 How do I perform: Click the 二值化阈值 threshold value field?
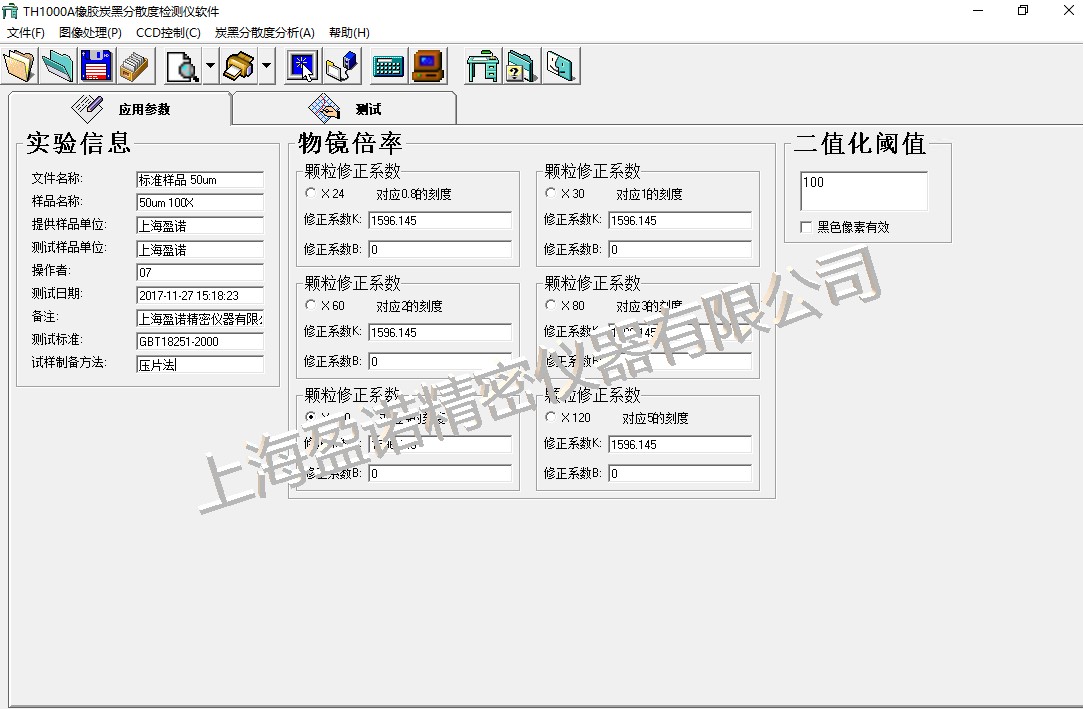(863, 191)
